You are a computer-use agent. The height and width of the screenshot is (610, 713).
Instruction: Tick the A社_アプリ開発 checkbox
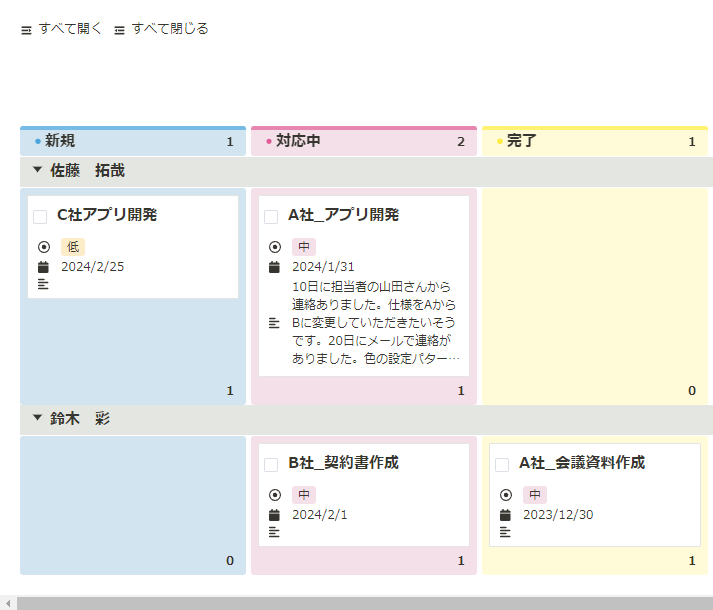click(271, 217)
